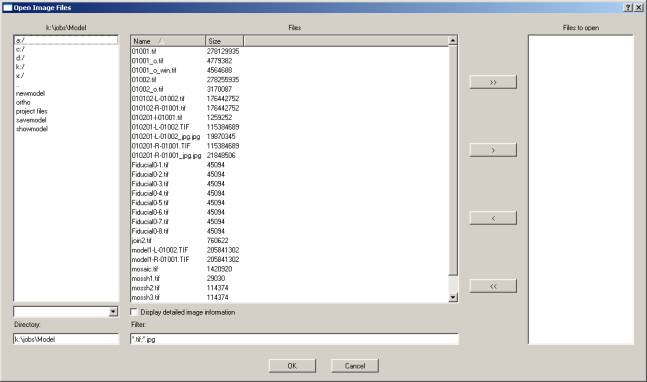
Task: Select file Fiducial0-3.tif
Action: [150, 184]
